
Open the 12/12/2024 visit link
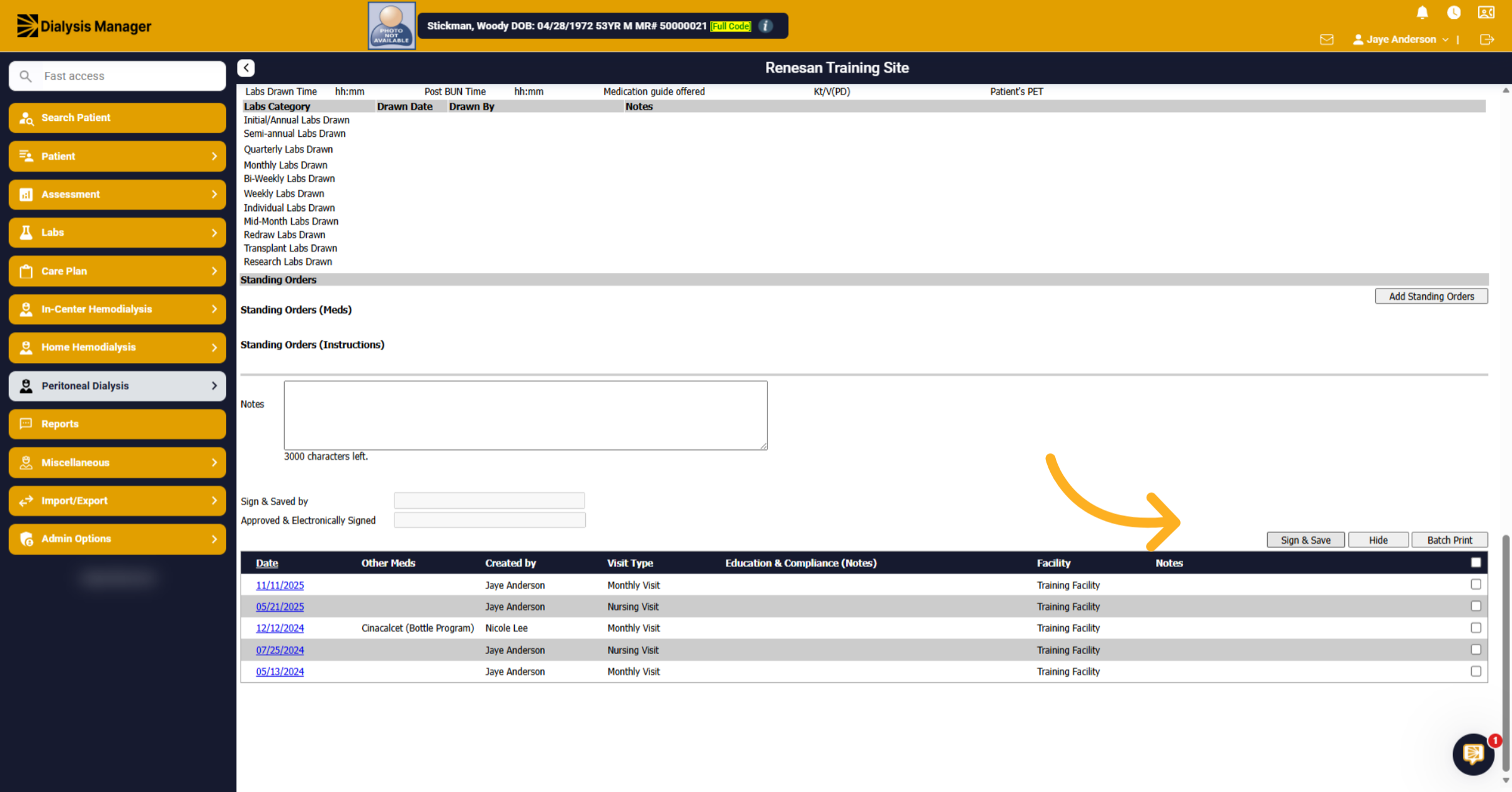pos(280,628)
